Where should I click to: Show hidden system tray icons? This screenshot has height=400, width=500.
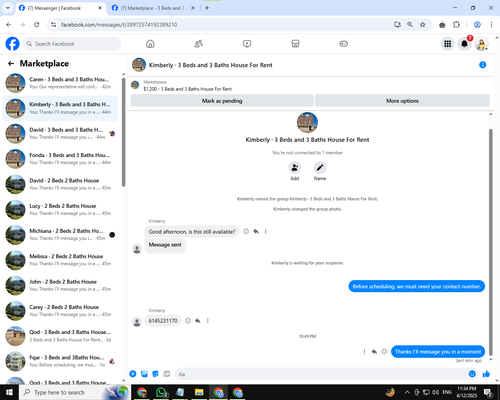(x=407, y=392)
